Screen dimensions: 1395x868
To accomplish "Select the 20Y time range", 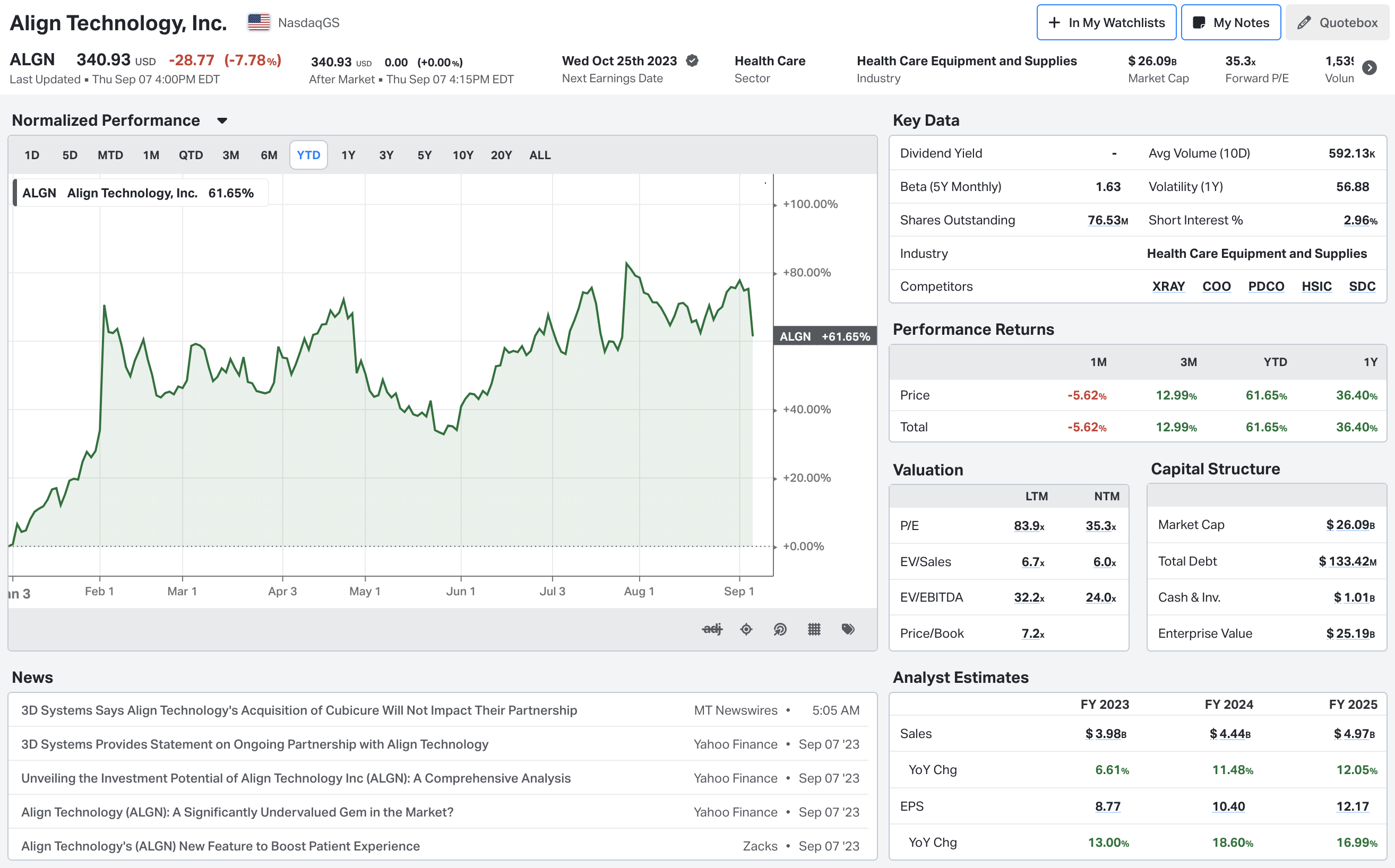I will pos(502,155).
